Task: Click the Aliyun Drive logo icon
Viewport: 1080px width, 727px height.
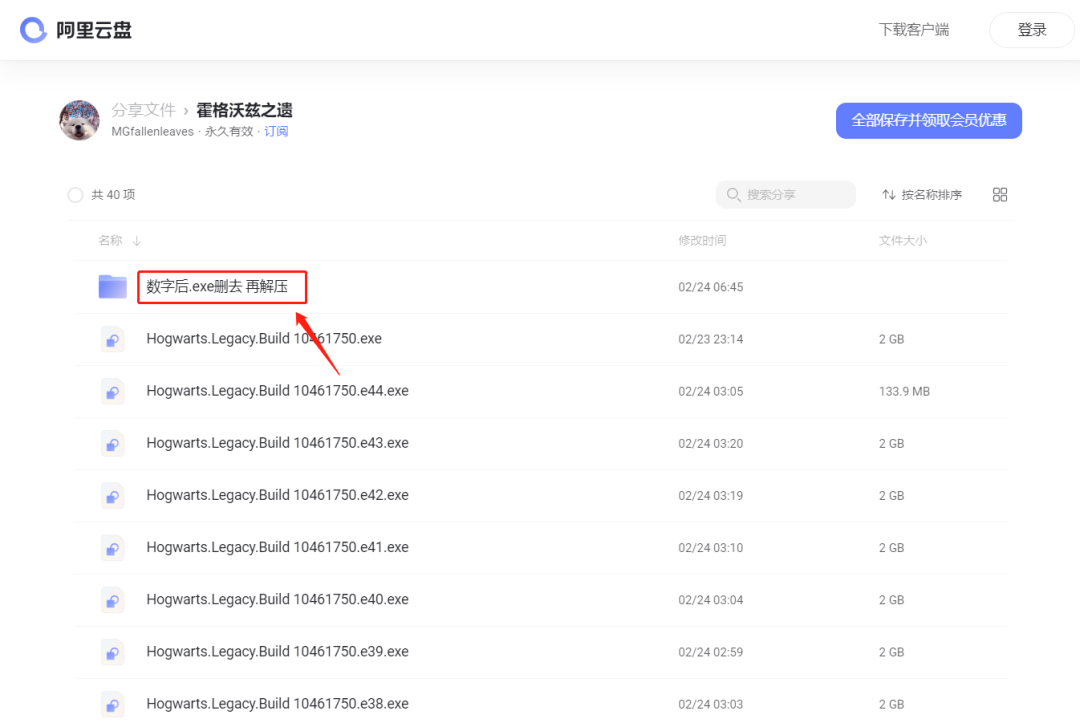Action: click(x=33, y=30)
